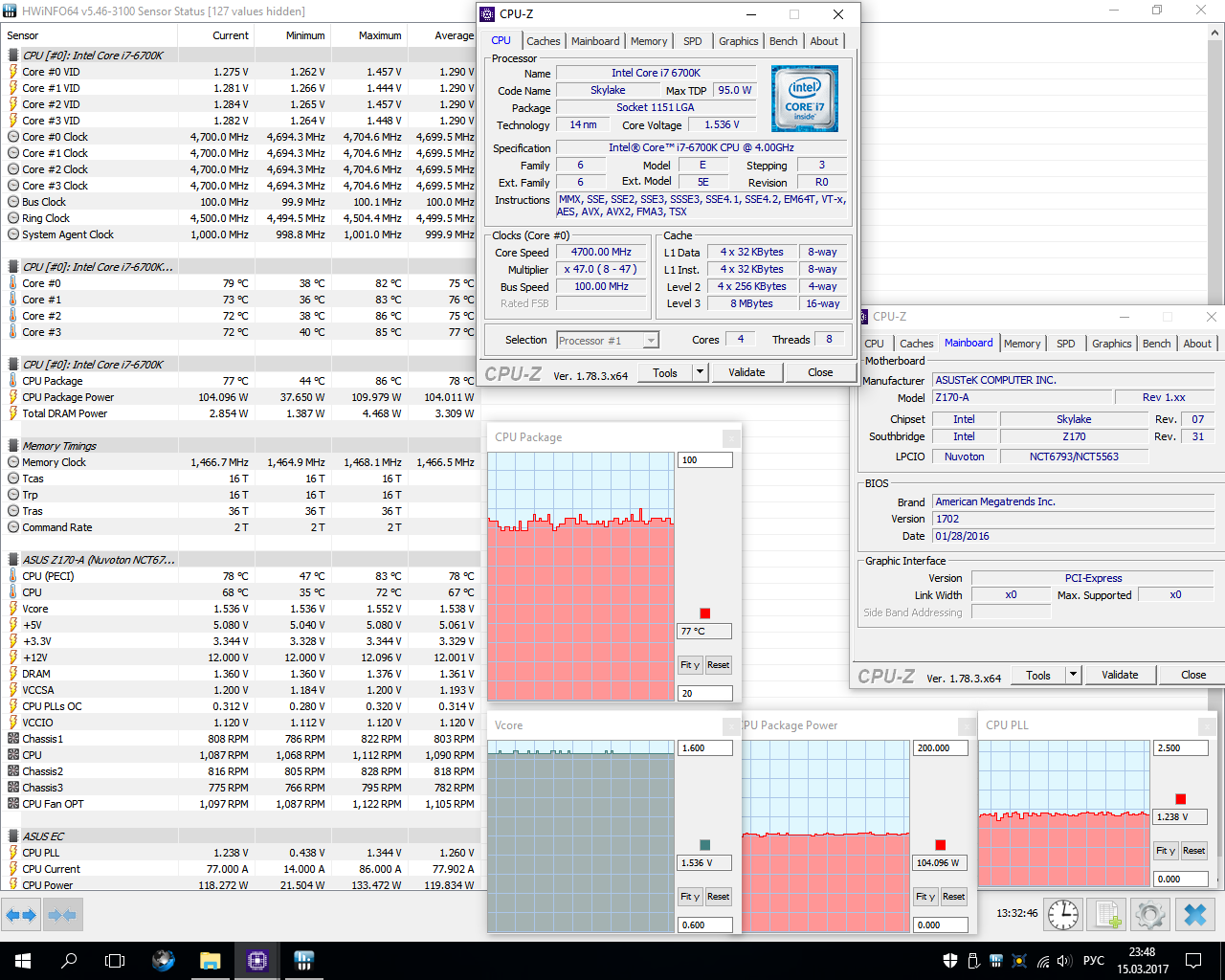Switch to CPU-Z using its purple taskbar icon

[257, 961]
